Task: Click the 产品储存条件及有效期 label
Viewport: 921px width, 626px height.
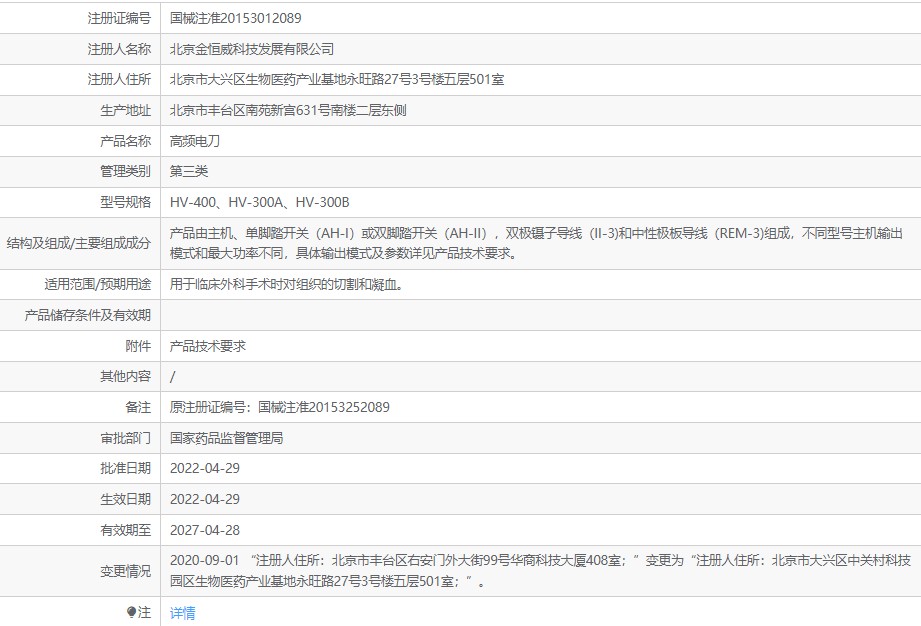Action: (x=88, y=315)
